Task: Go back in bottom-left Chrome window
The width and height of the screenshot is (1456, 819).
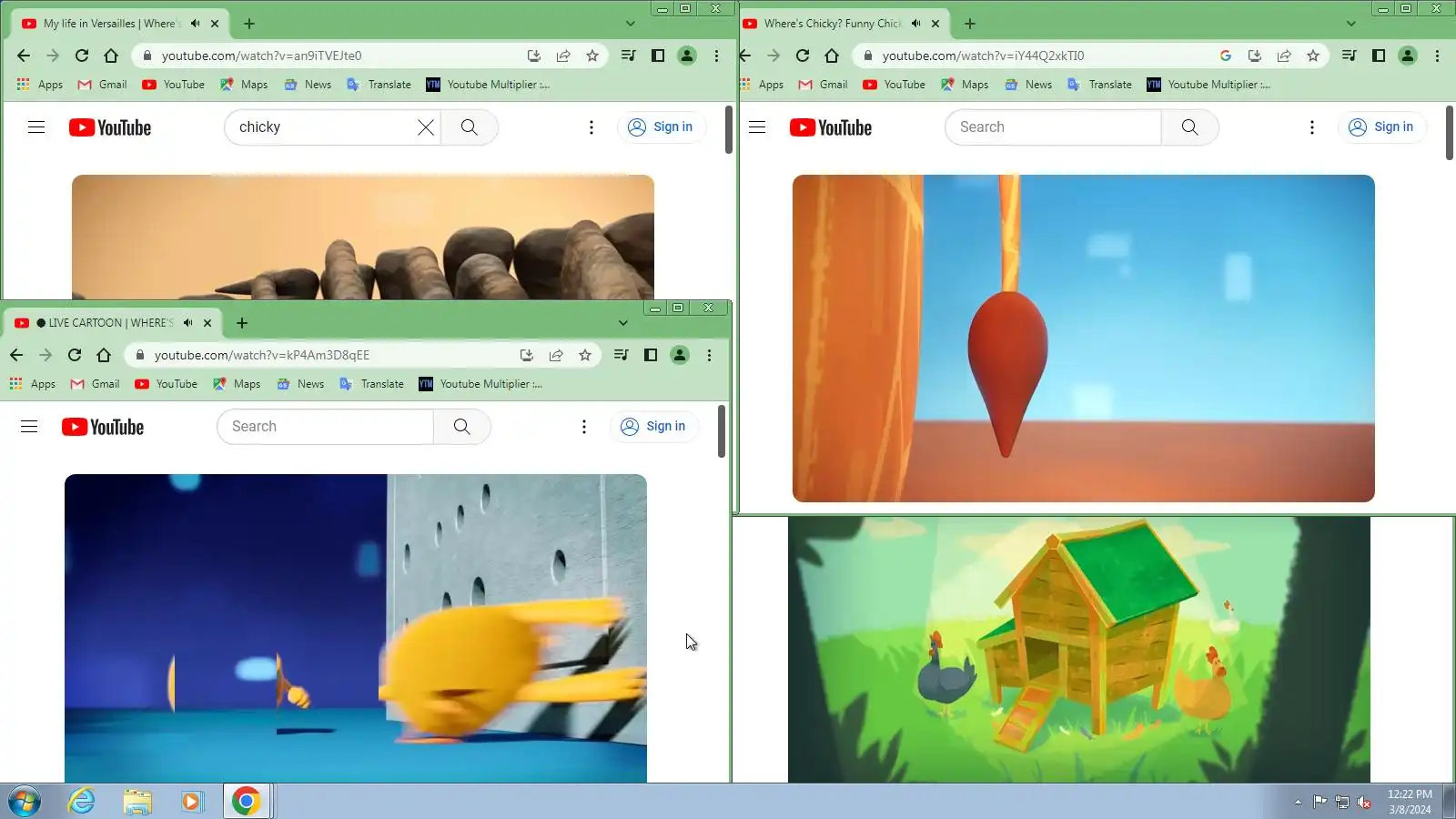Action: point(16,355)
